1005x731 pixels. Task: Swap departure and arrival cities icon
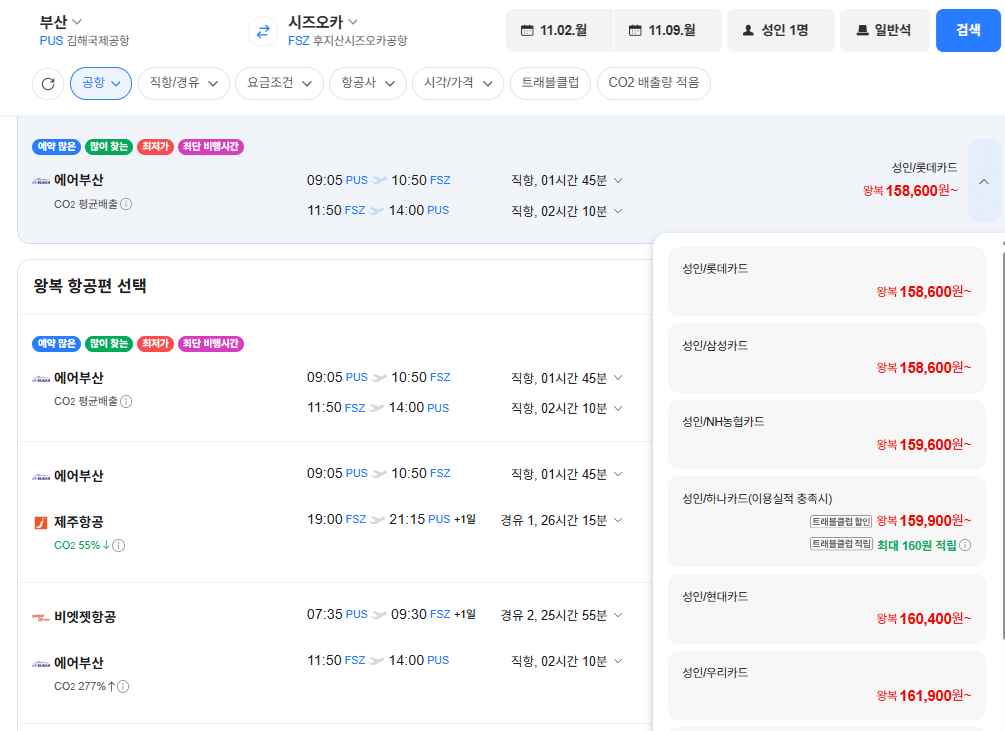tap(263, 31)
